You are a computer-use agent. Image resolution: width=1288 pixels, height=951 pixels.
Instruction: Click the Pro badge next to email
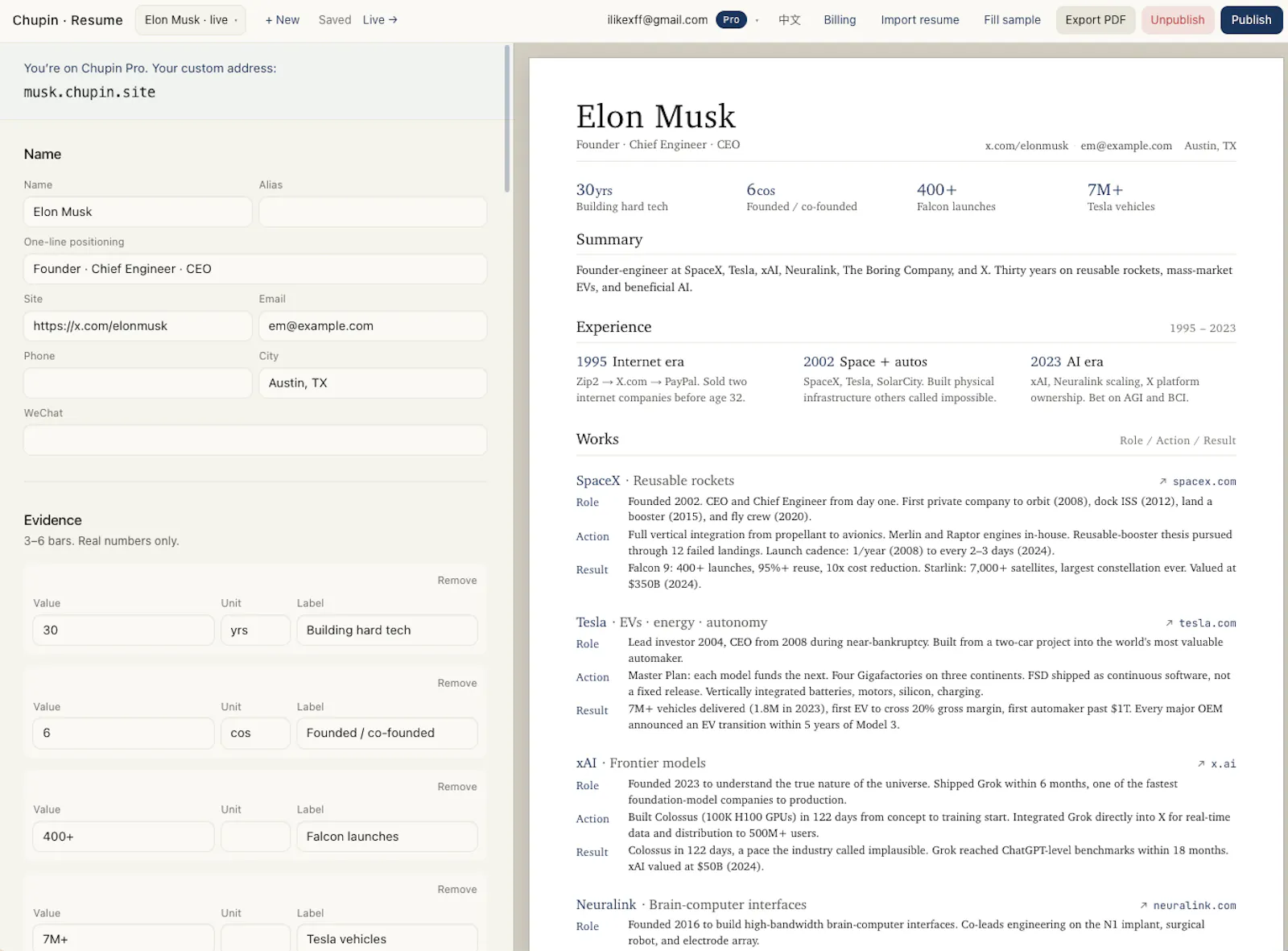[x=731, y=20]
